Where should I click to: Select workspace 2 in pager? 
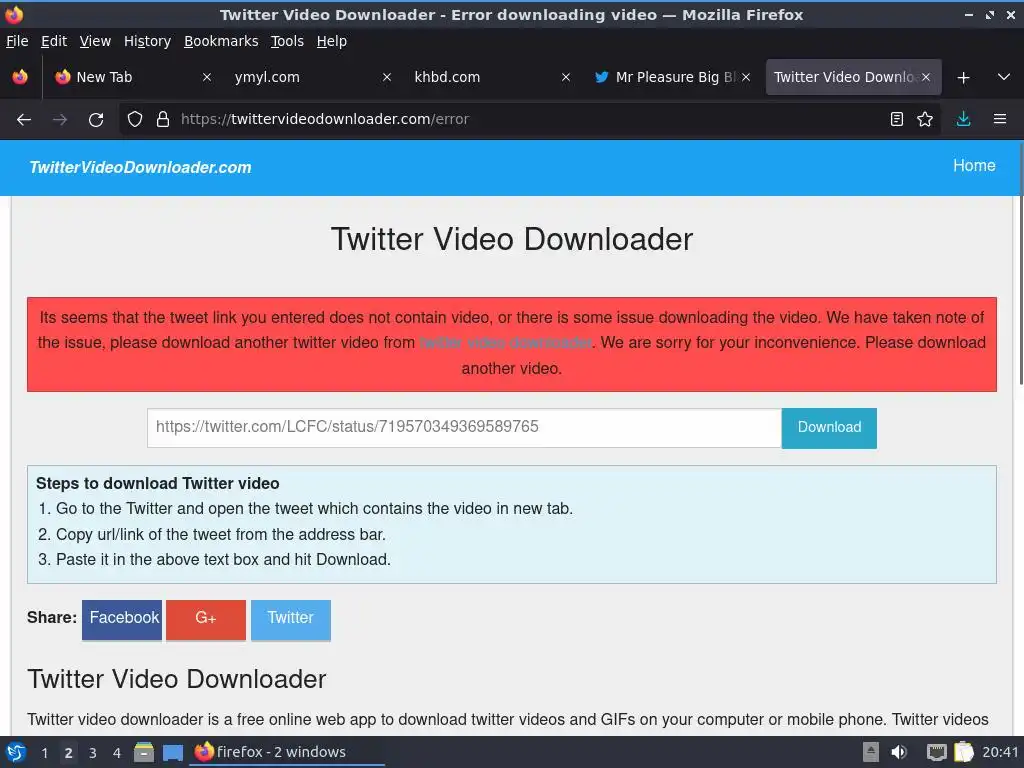pos(69,753)
